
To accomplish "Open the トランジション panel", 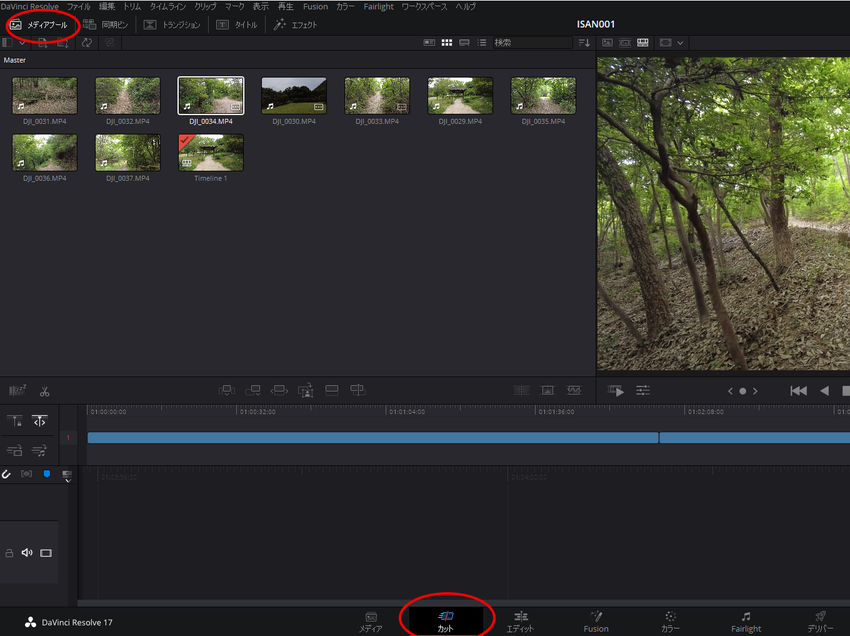I will [x=172, y=25].
